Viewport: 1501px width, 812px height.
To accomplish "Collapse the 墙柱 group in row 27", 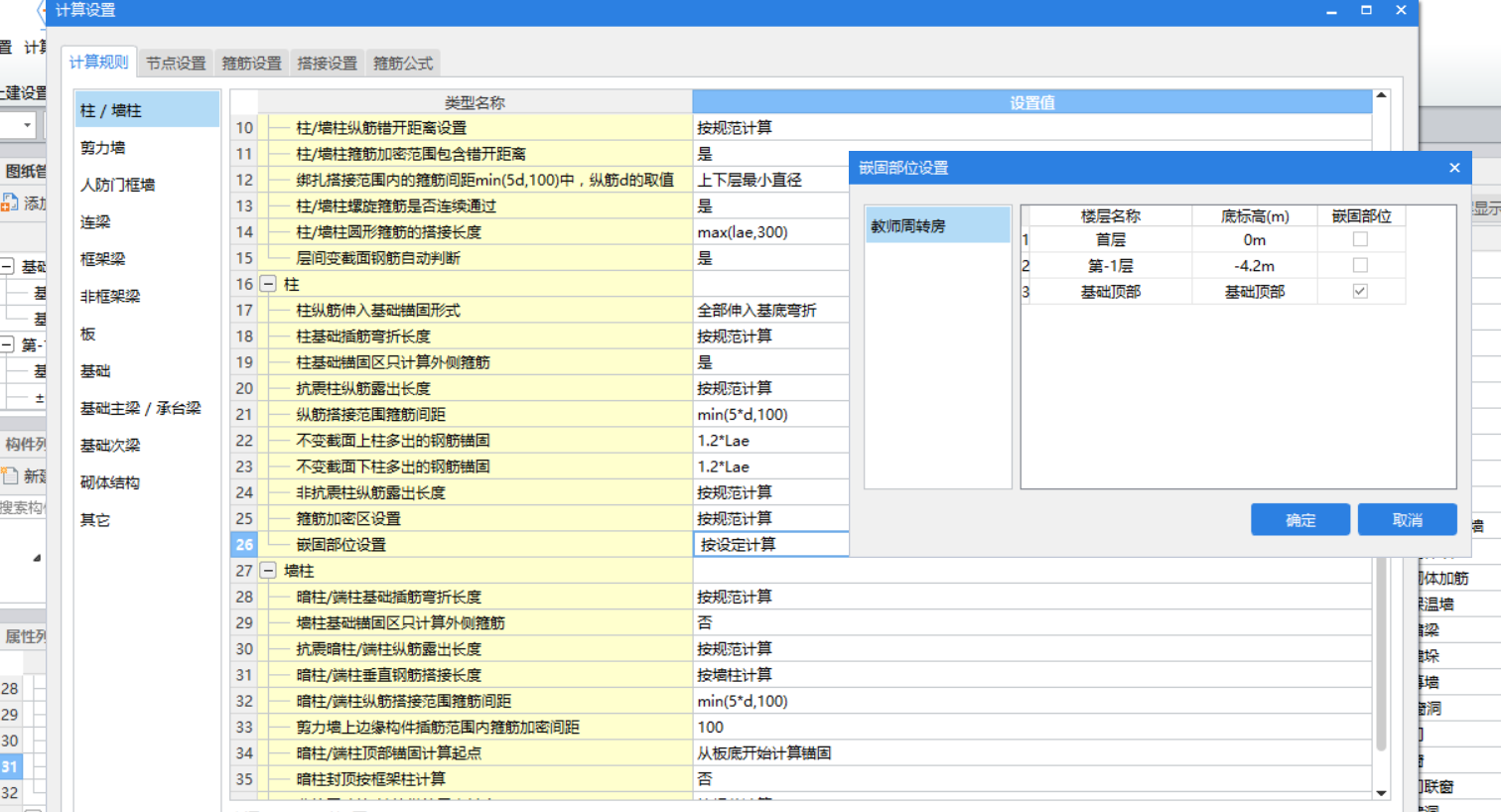I will [x=268, y=571].
